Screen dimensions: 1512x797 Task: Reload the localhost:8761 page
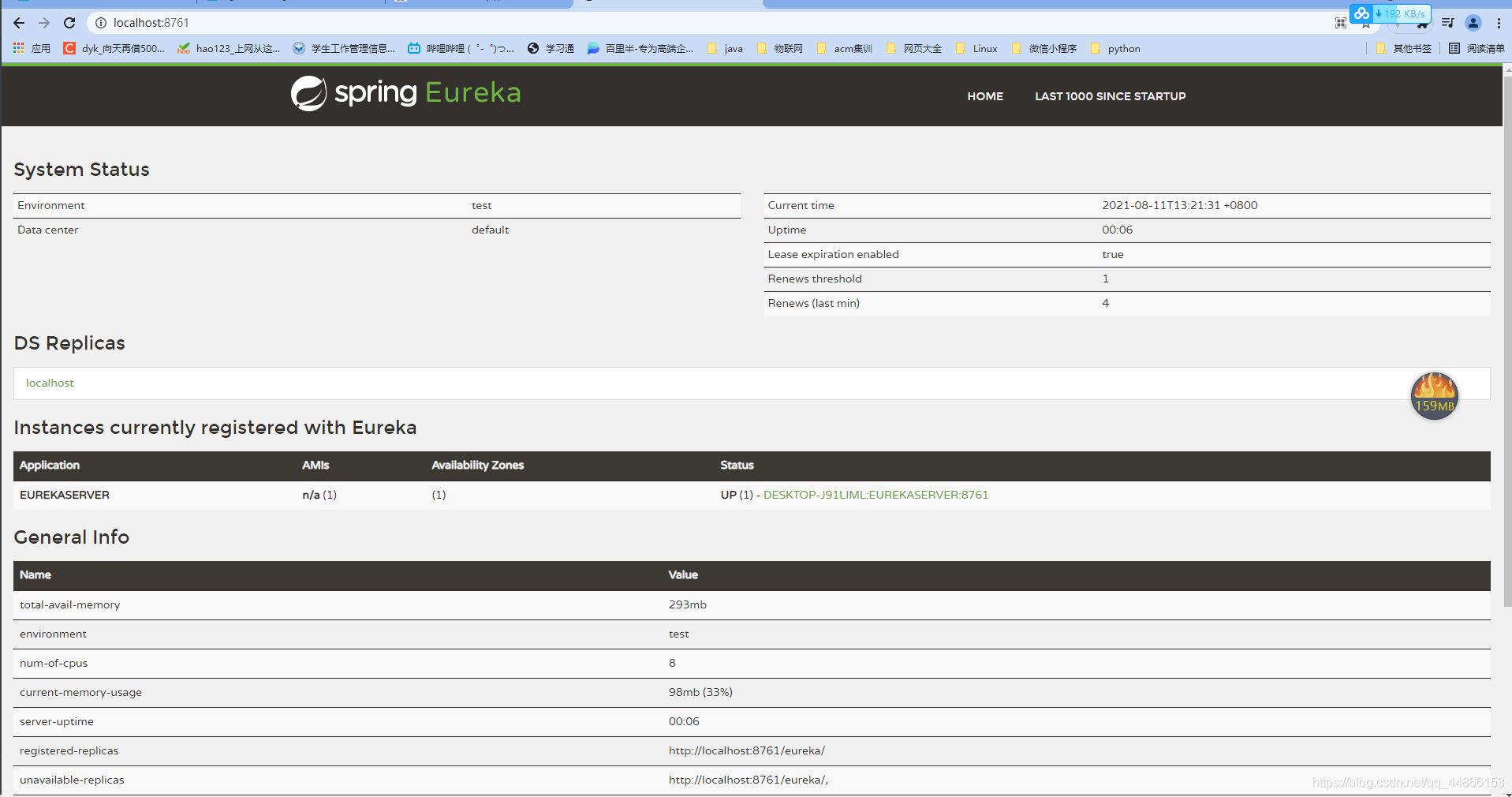69,23
